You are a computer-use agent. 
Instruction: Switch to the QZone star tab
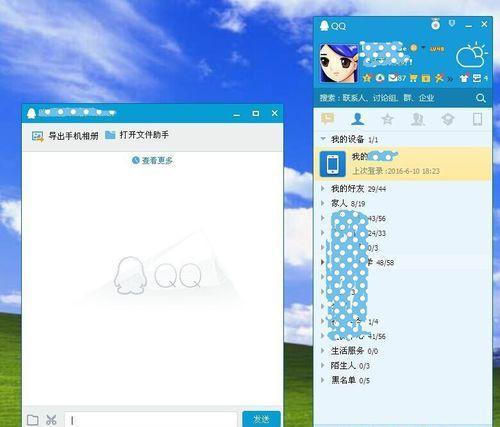pyautogui.click(x=387, y=119)
